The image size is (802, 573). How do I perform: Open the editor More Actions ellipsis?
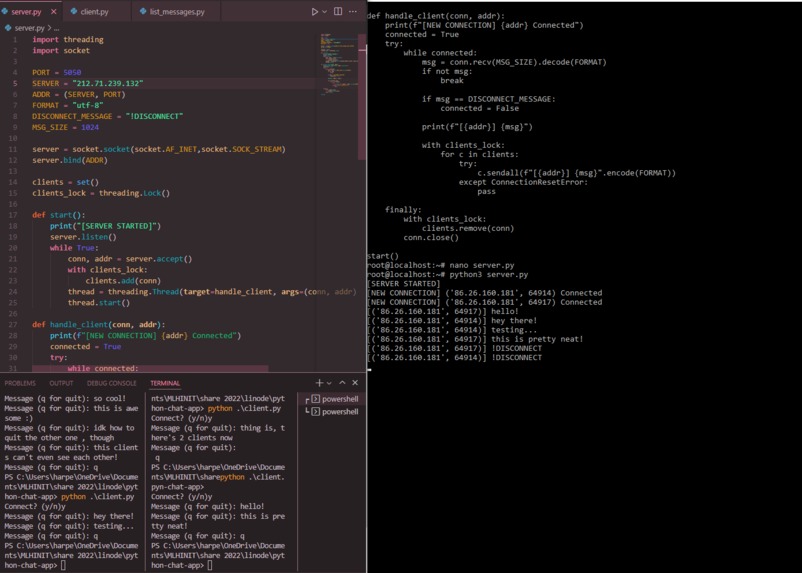[353, 11]
